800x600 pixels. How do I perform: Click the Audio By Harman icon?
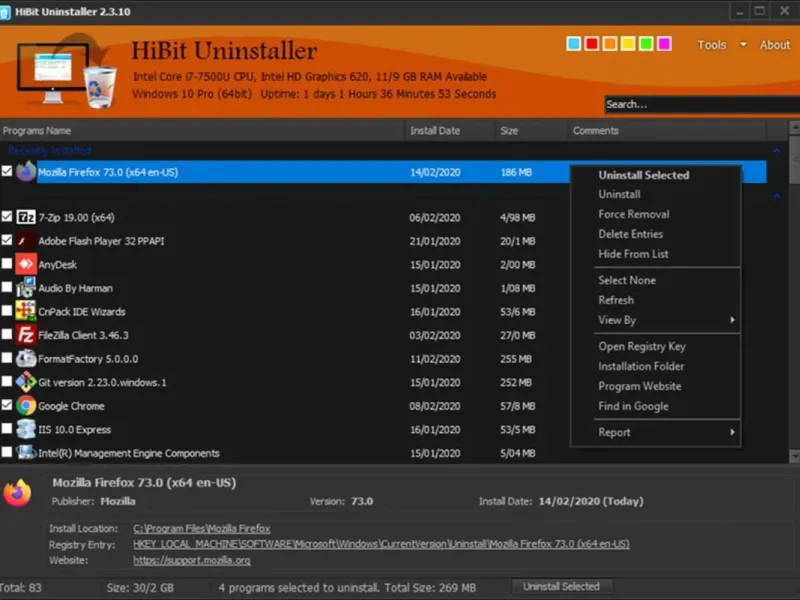pos(26,288)
